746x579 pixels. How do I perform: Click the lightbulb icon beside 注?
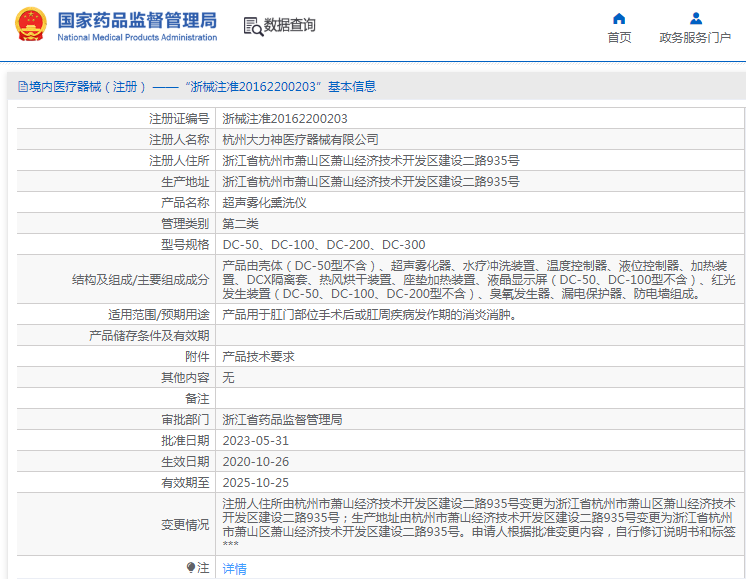[x=190, y=567]
